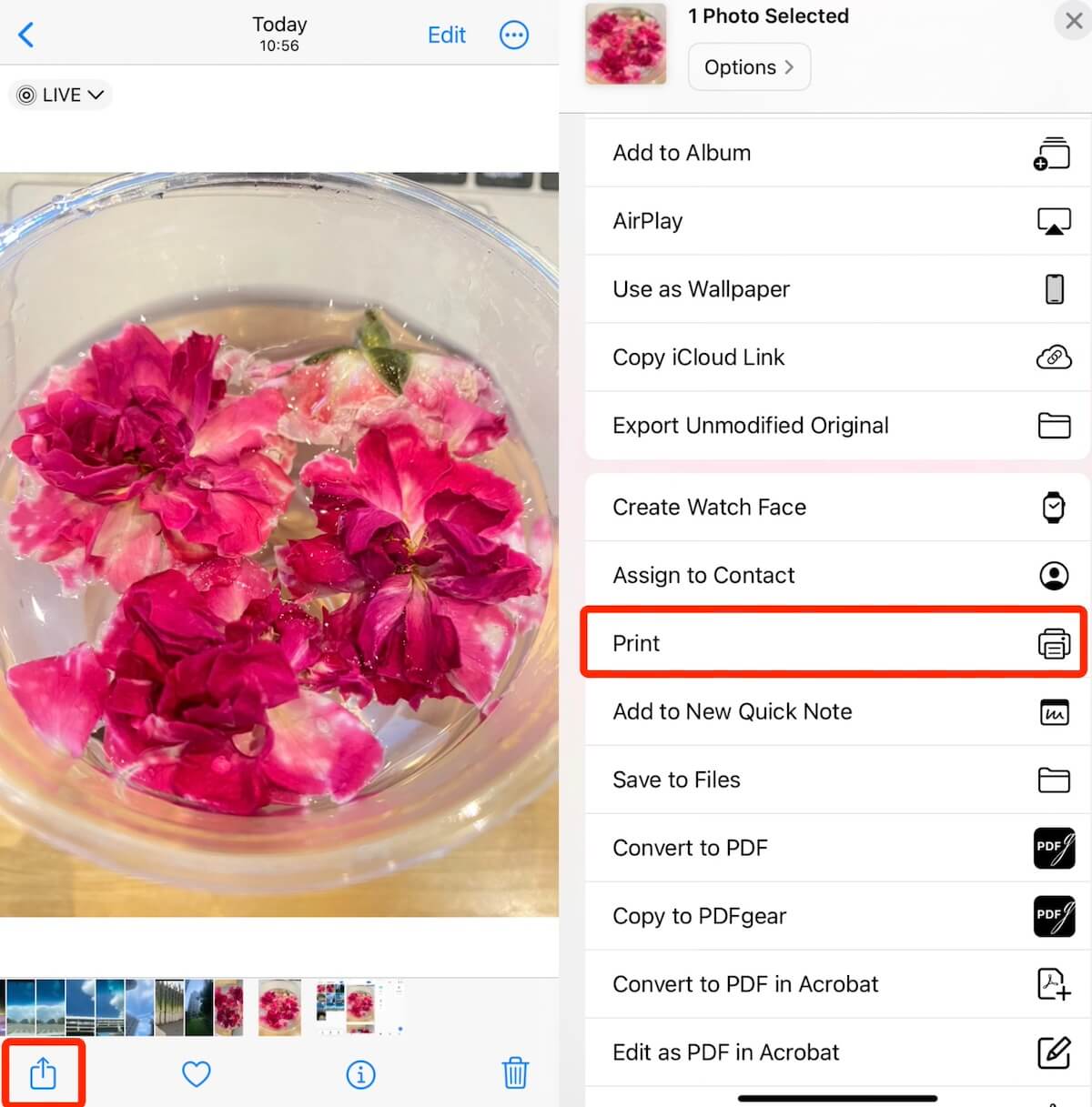Screen dimensions: 1092x1107
Task: Favorite the photo with heart icon
Action: pos(197,1074)
